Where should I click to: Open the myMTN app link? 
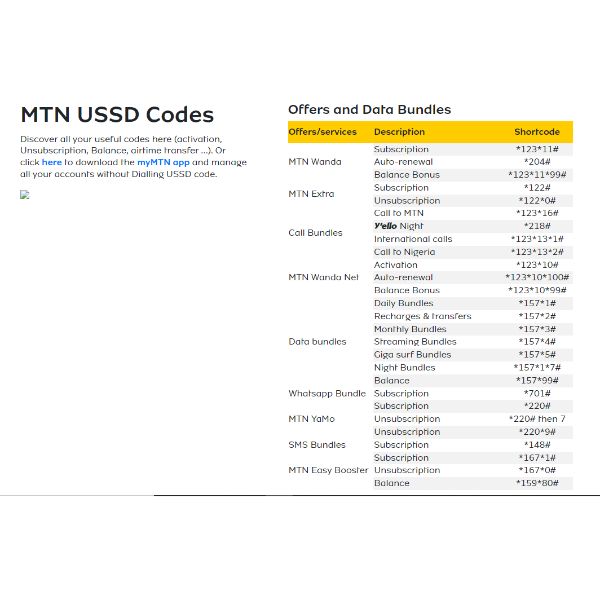click(x=163, y=161)
